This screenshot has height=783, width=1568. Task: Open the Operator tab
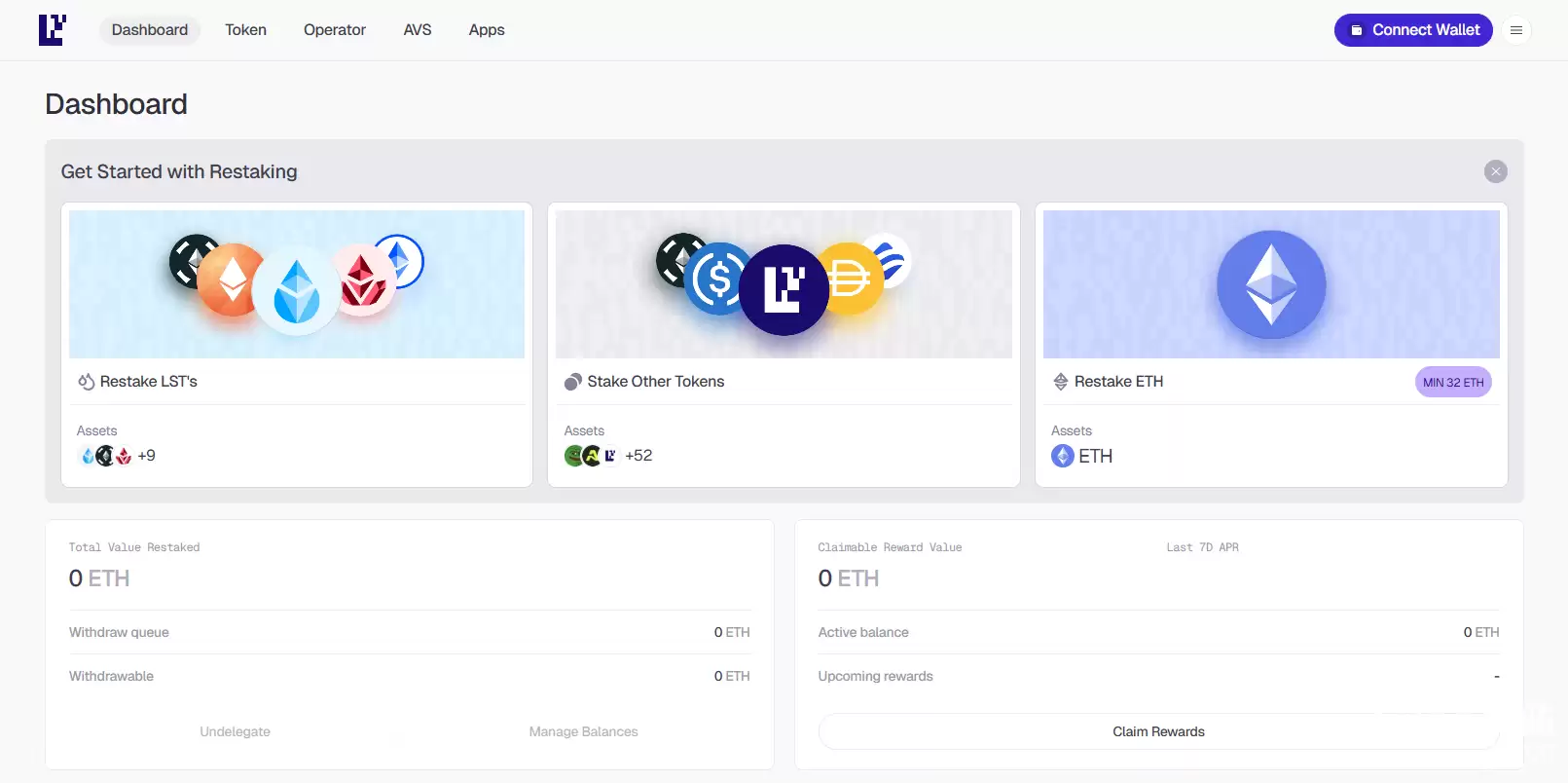[x=334, y=30]
